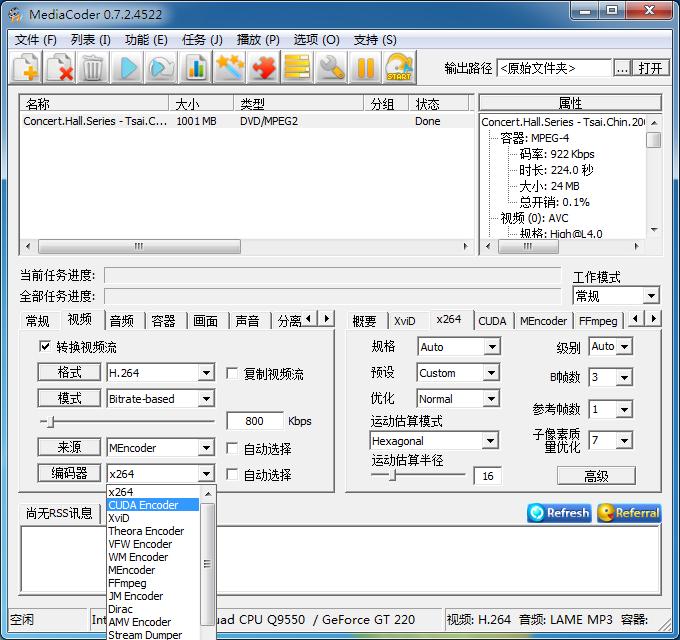Toggle the 转换视频流 checkbox
680x640 pixels.
(x=45, y=347)
